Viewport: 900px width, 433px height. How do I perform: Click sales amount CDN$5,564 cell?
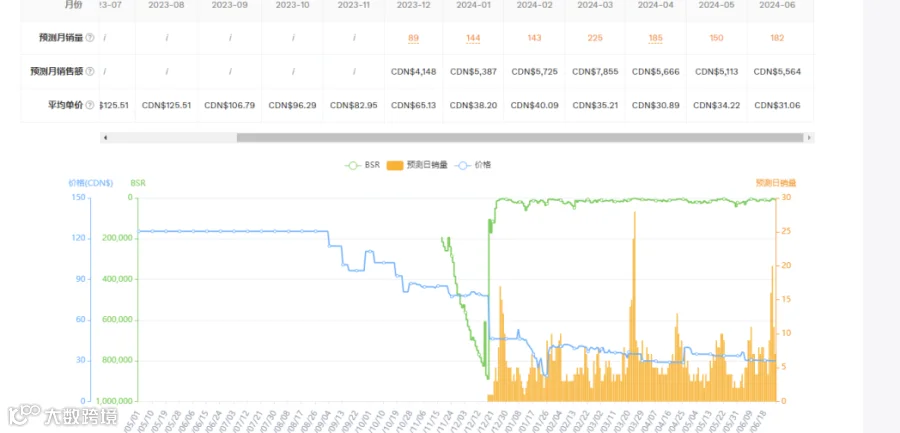[777, 72]
